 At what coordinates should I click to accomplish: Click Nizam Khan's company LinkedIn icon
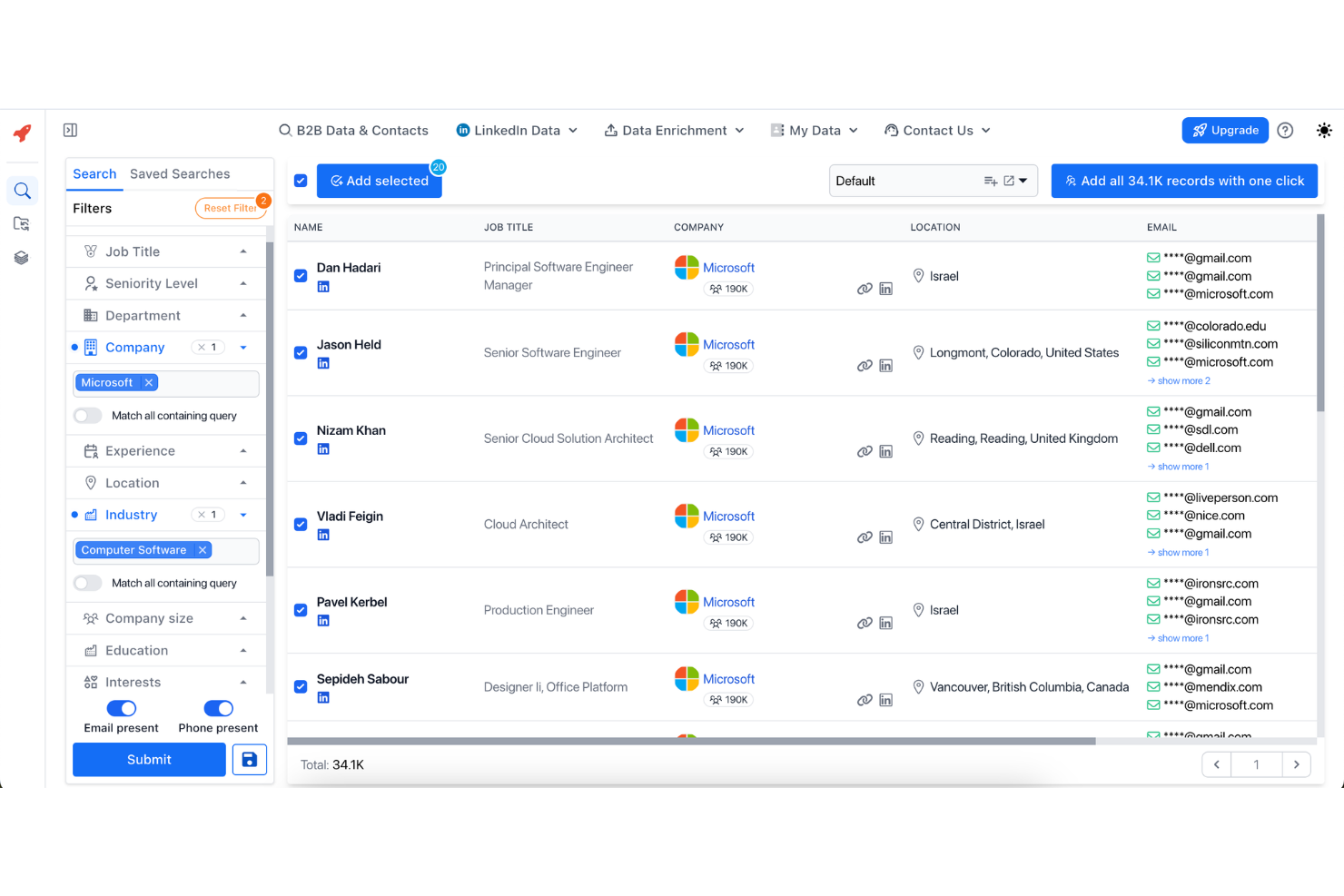[x=885, y=451]
